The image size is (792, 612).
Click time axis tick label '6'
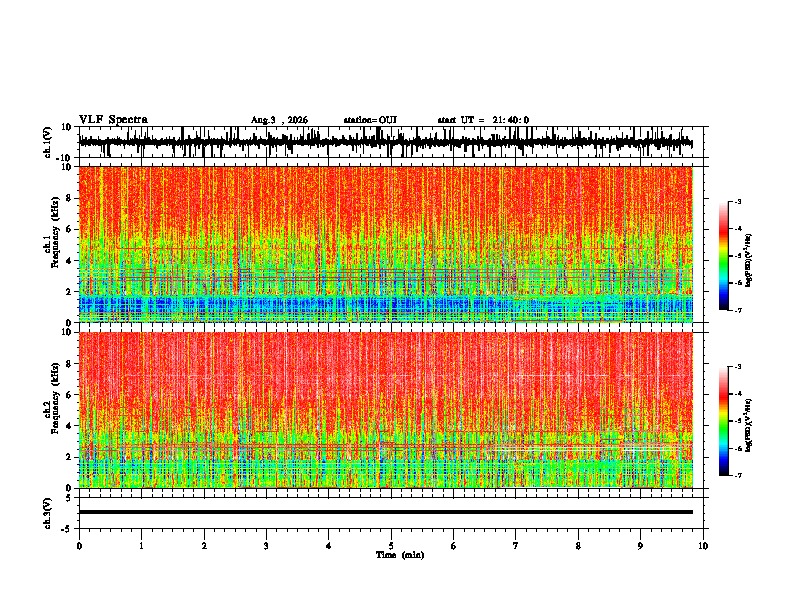pos(454,546)
